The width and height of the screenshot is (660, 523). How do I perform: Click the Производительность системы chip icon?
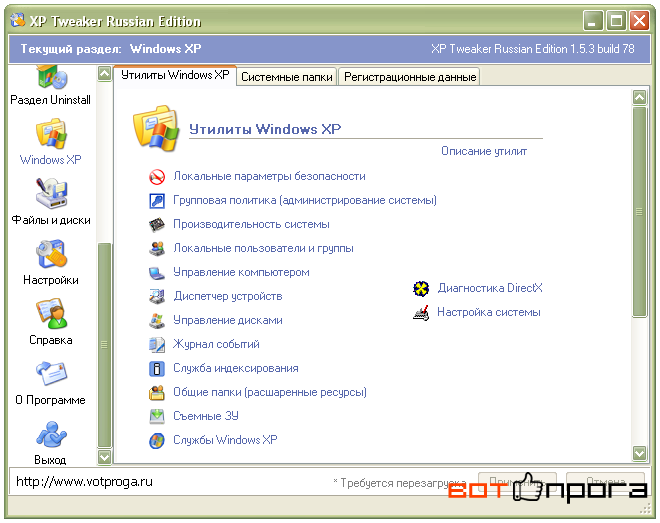tap(157, 225)
